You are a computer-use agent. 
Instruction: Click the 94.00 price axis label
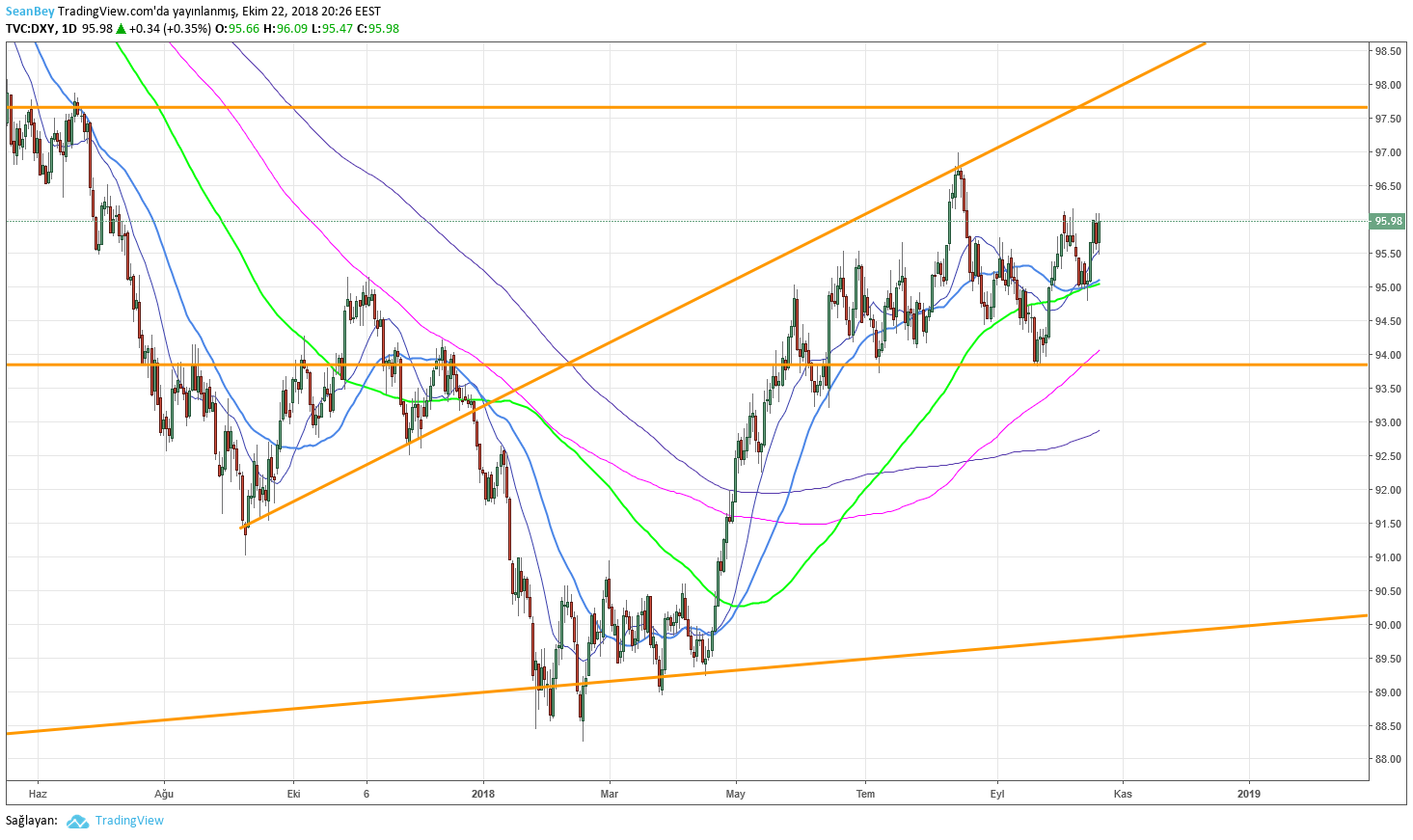(1388, 355)
